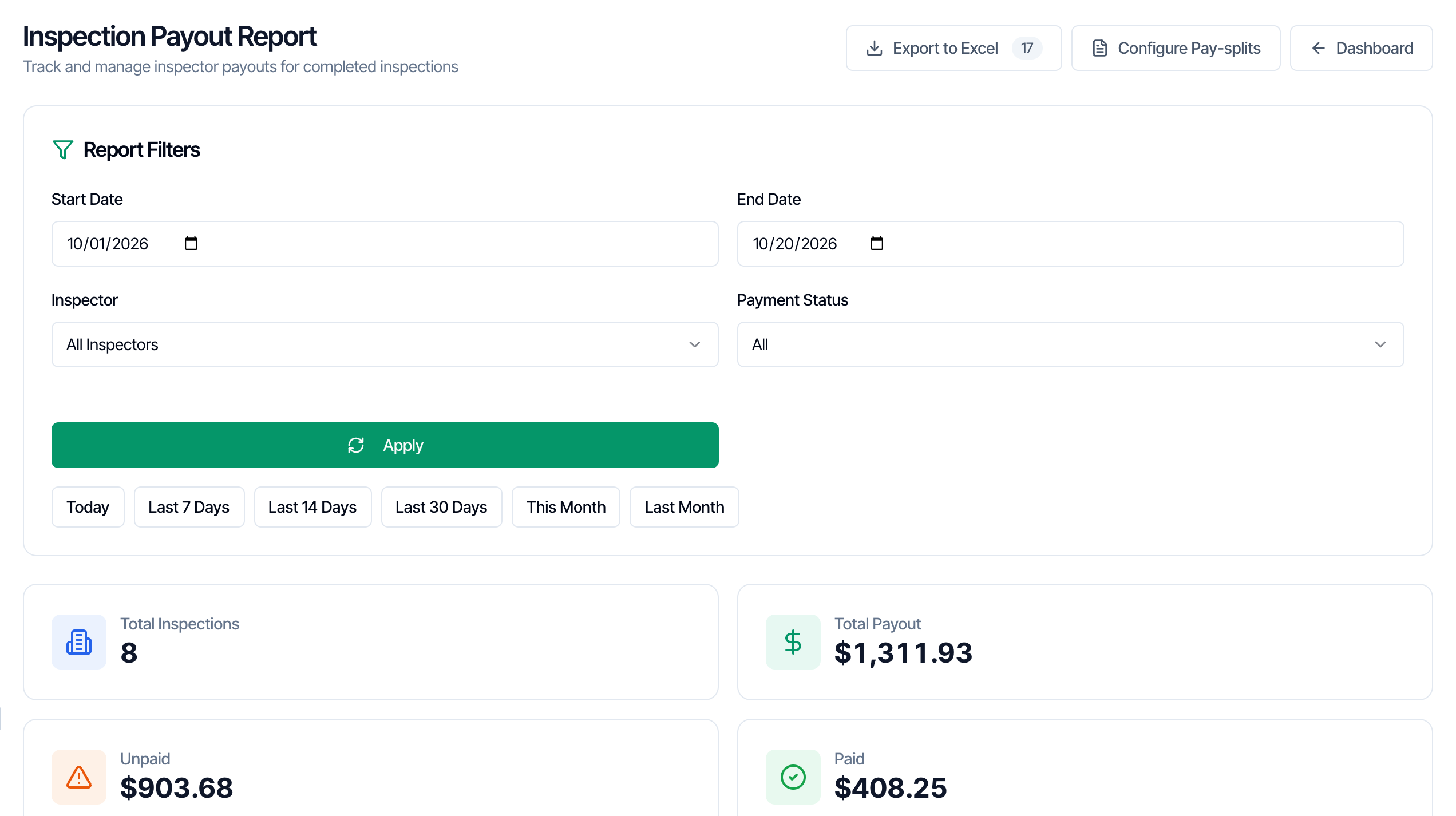The height and width of the screenshot is (816, 1456).
Task: Click the refresh icon on the Apply button
Action: (x=356, y=445)
